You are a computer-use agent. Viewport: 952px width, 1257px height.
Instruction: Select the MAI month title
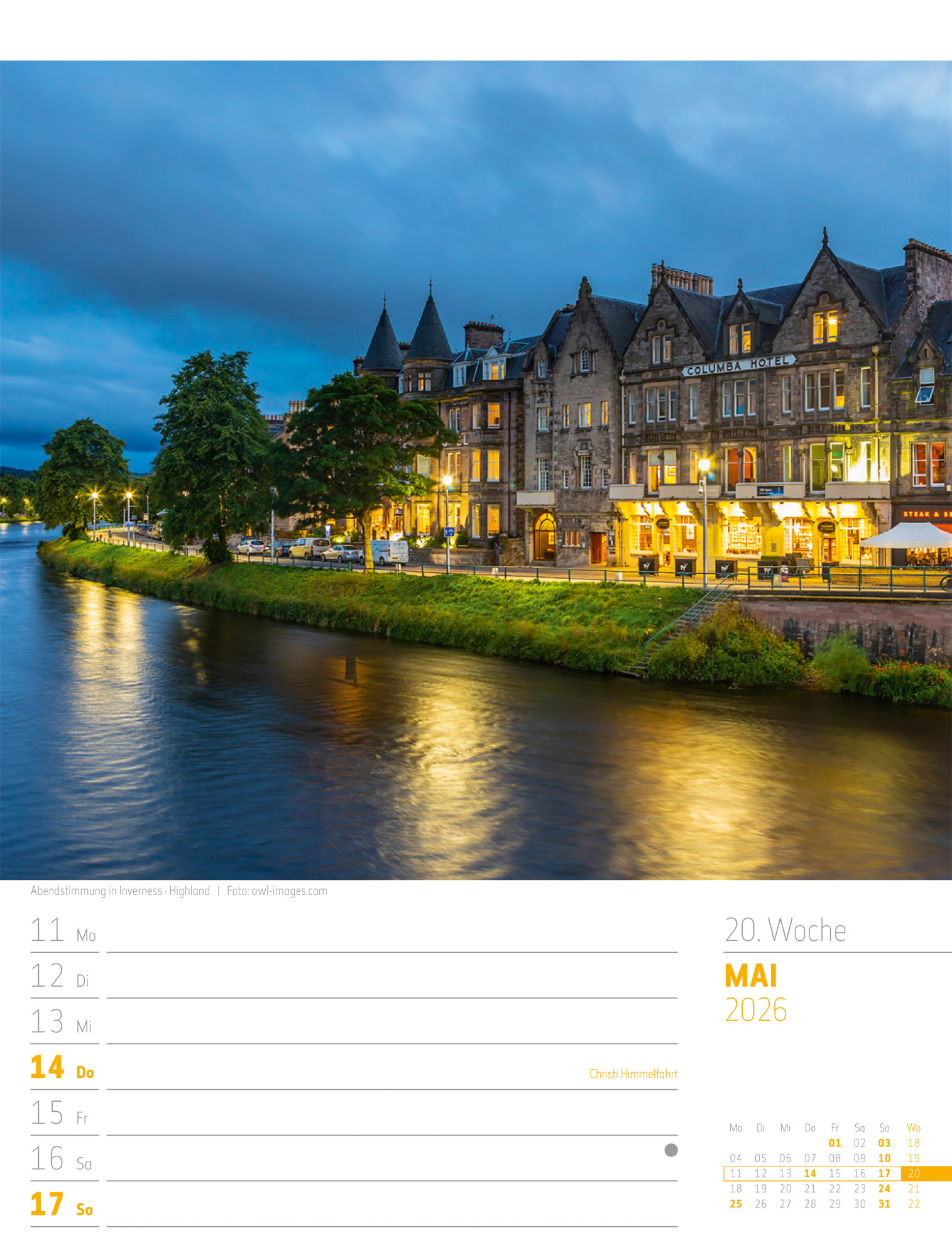751,976
